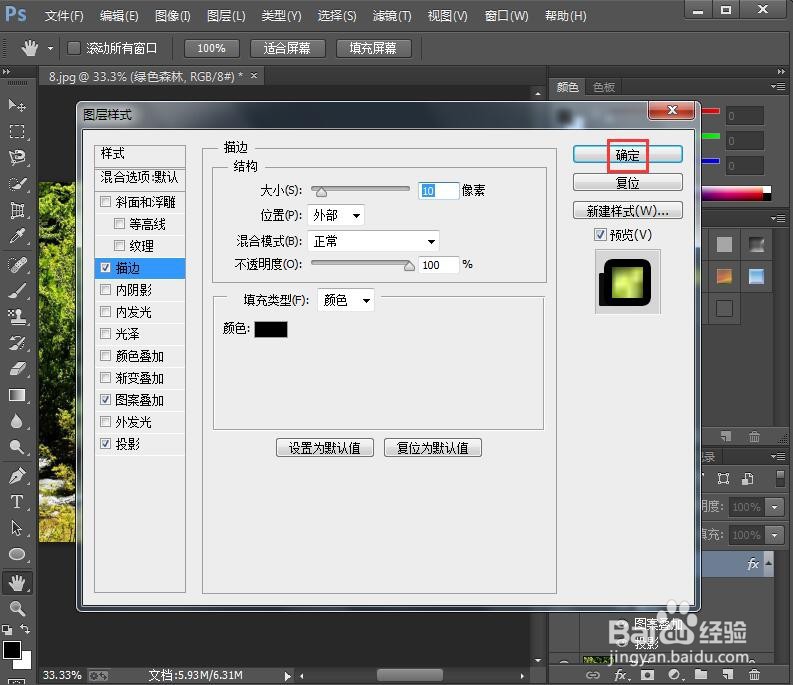
Task: Click the foreground color swatch in toolbox
Action: coord(12,650)
